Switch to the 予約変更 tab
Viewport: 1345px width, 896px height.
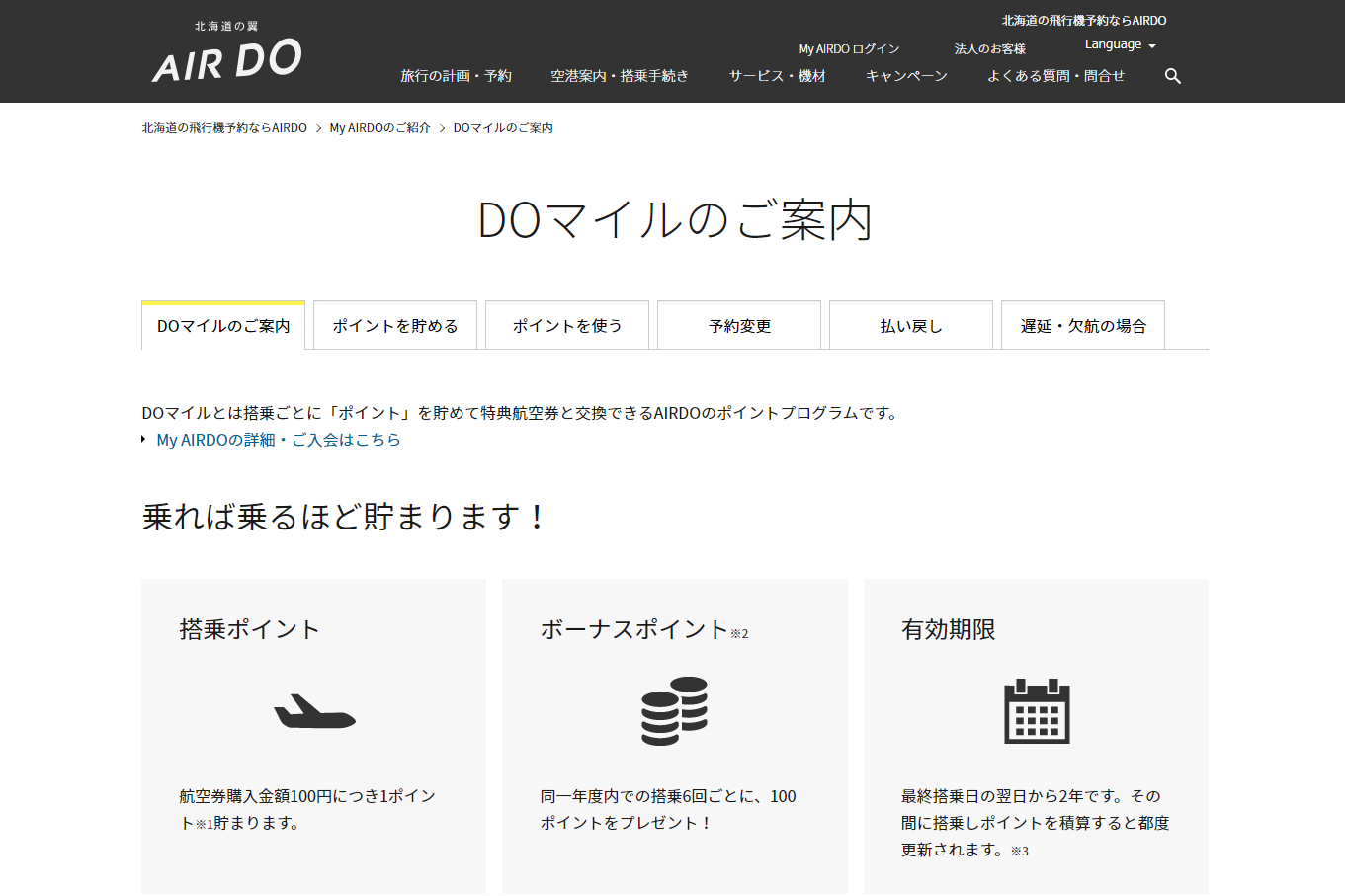tap(739, 325)
